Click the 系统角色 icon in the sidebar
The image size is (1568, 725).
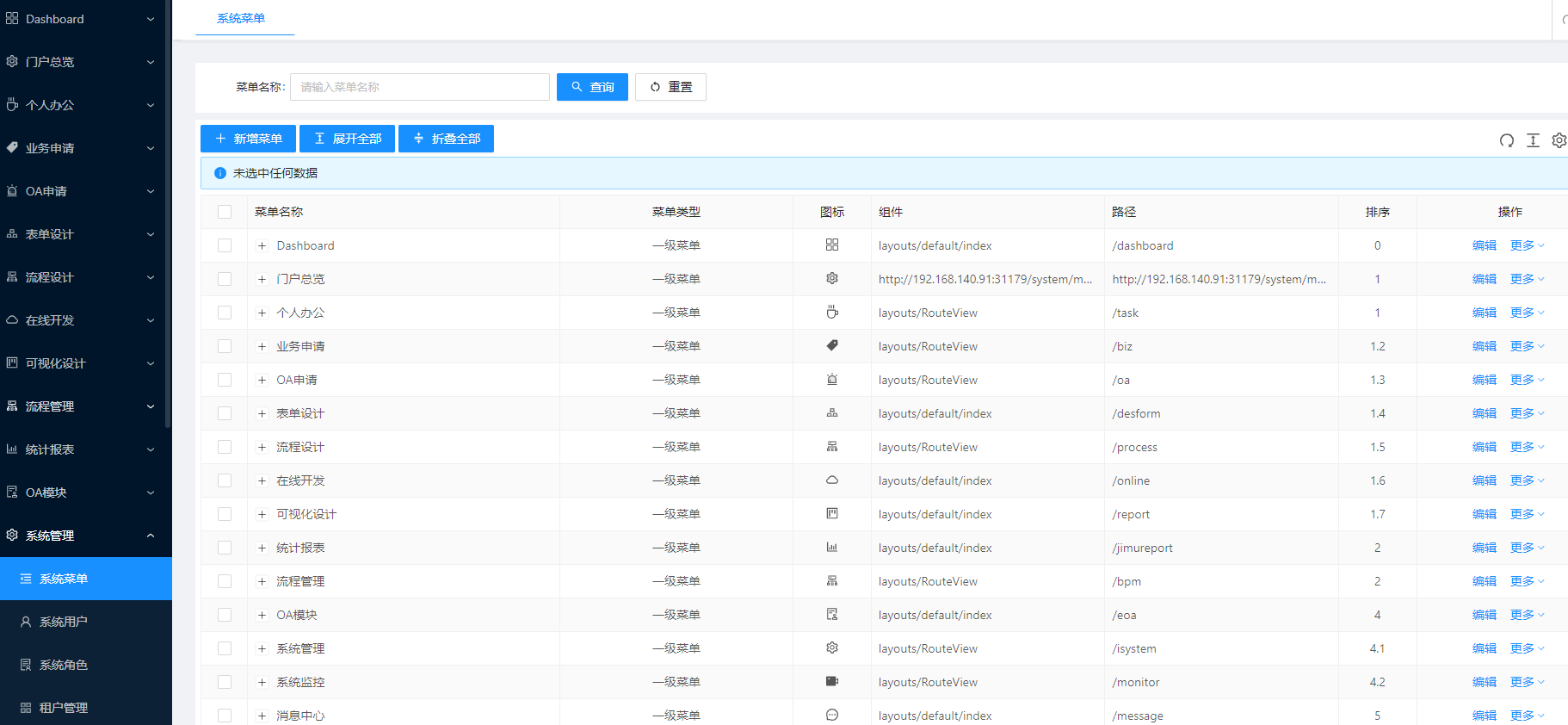click(26, 665)
